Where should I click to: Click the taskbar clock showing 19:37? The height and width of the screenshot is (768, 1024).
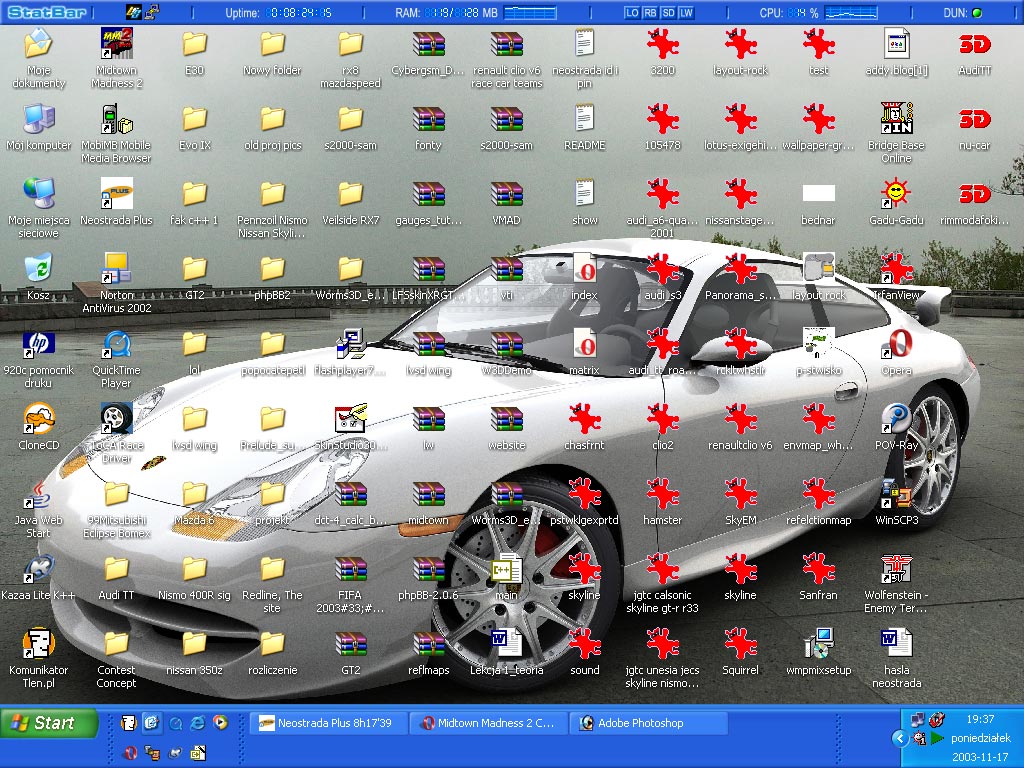pyautogui.click(x=980, y=719)
